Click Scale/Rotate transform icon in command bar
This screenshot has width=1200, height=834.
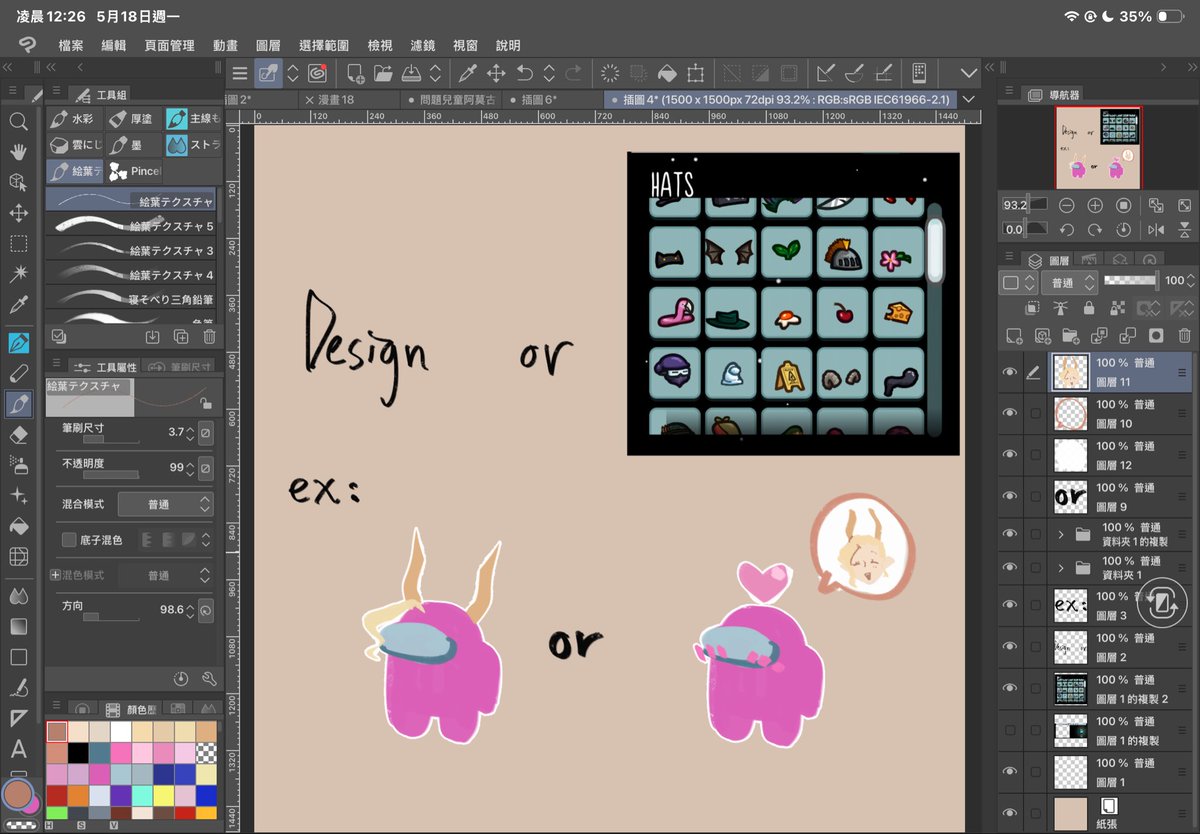696,73
